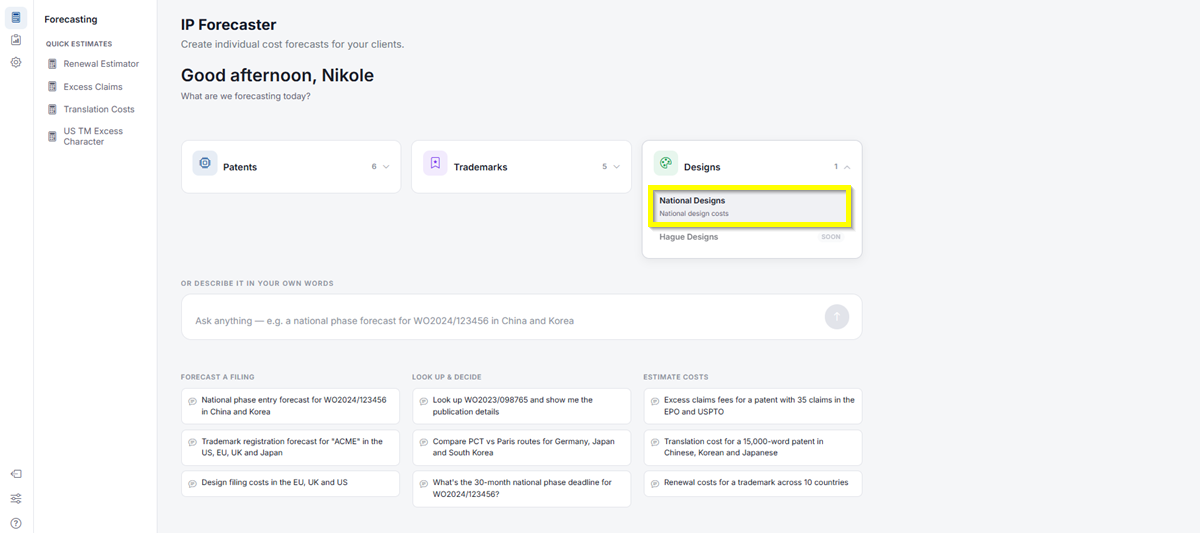1200x533 pixels.
Task: Click the ESTIMATE COSTS heading
Action: pos(676,377)
